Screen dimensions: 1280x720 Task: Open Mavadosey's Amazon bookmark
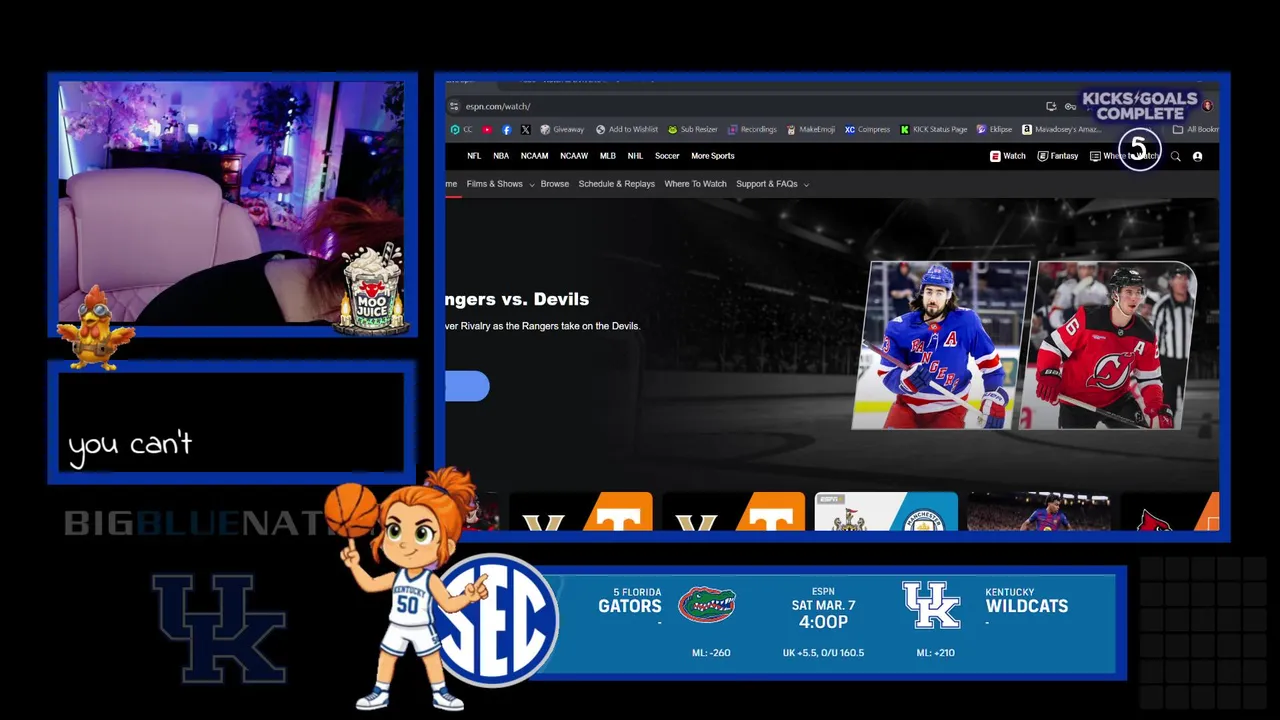(1062, 129)
